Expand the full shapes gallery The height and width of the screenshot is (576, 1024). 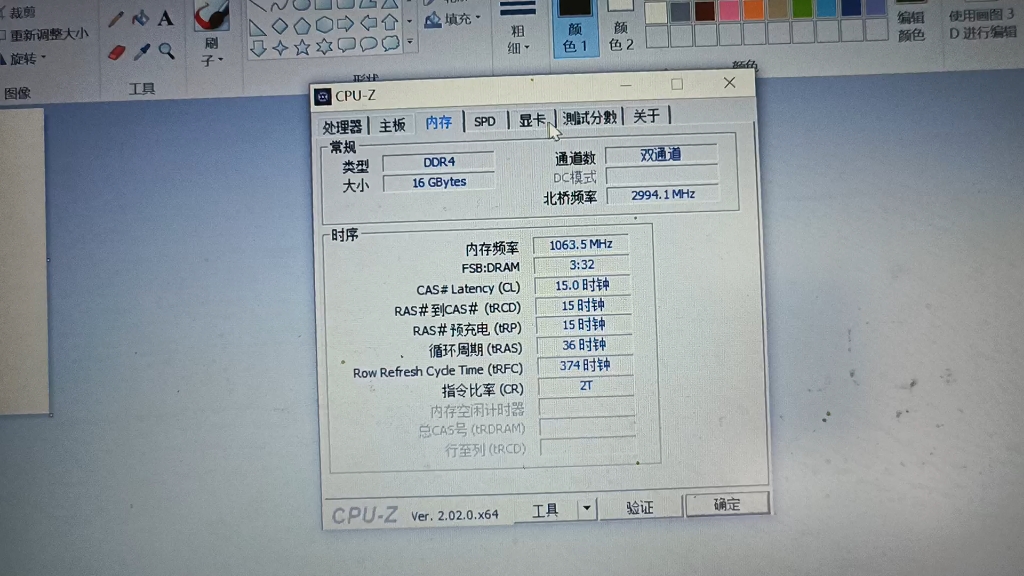[x=410, y=42]
